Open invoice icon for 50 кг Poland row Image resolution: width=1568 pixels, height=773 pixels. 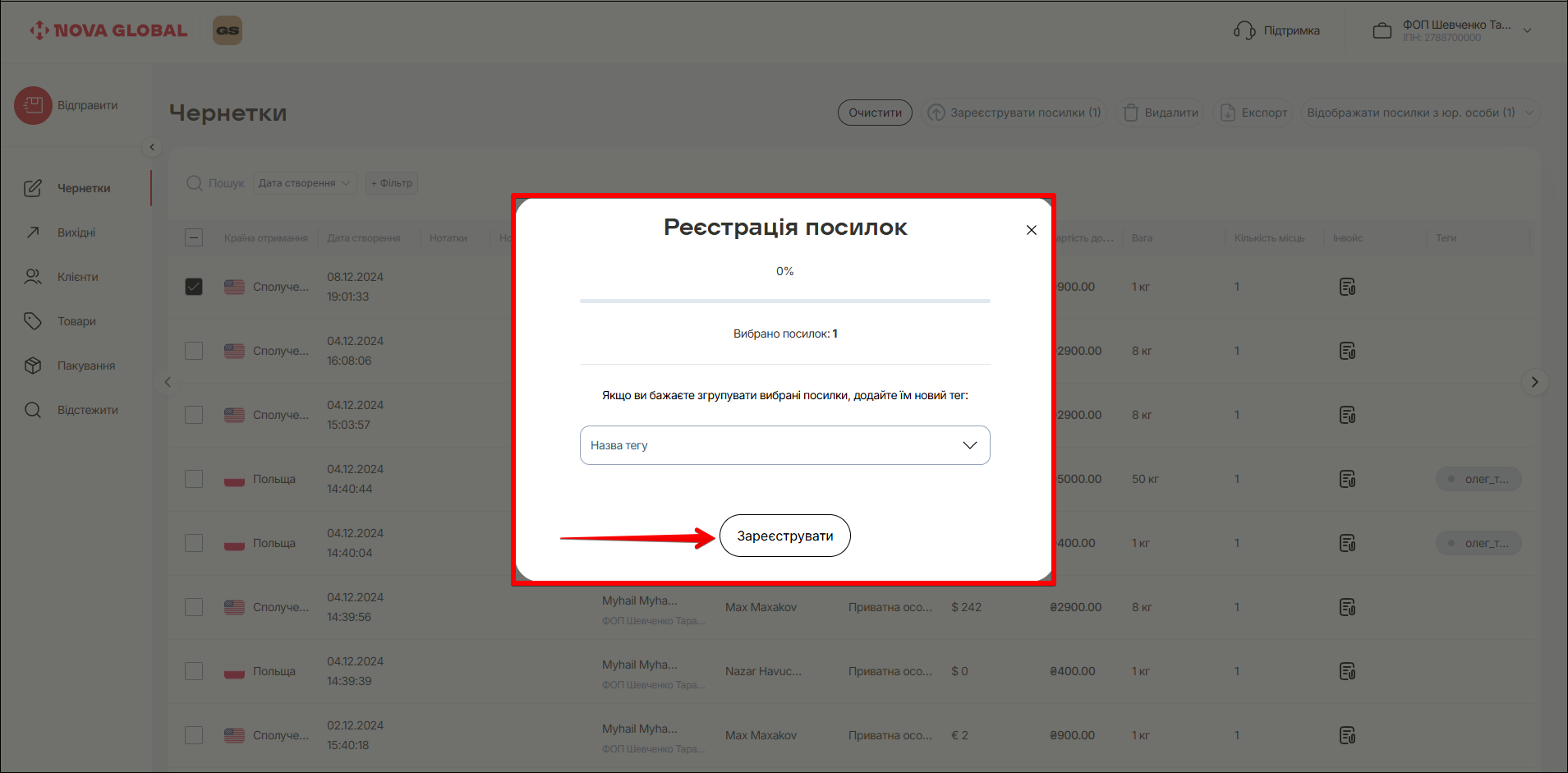click(x=1347, y=479)
